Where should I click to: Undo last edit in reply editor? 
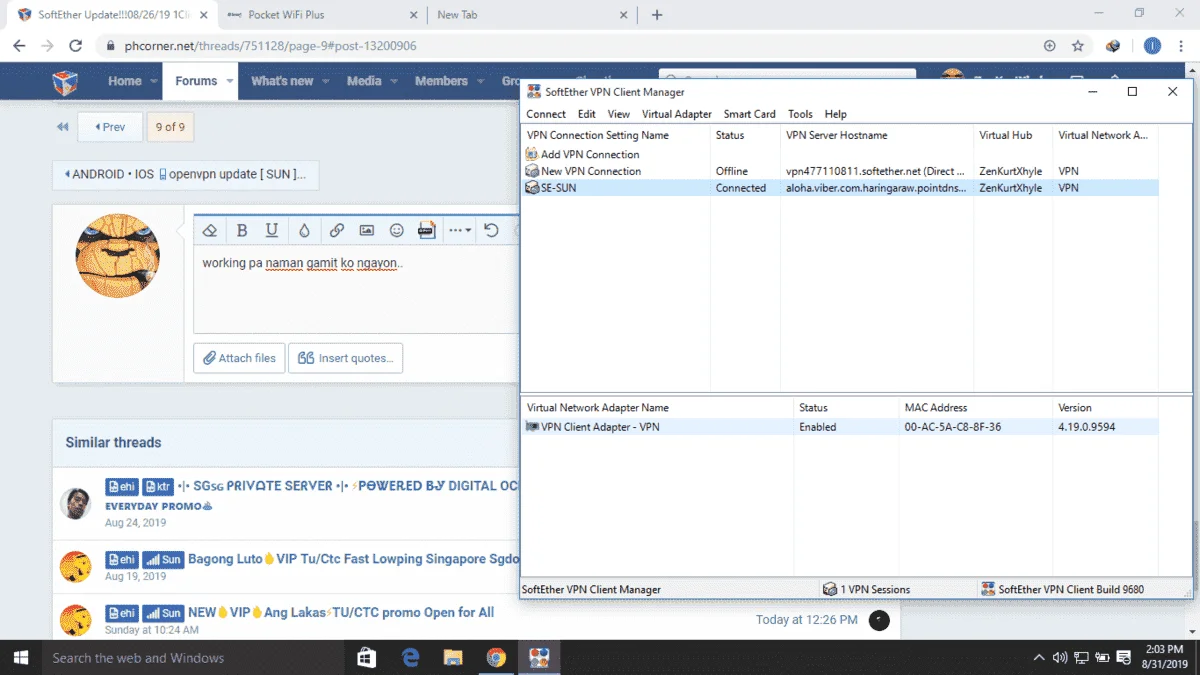491,230
